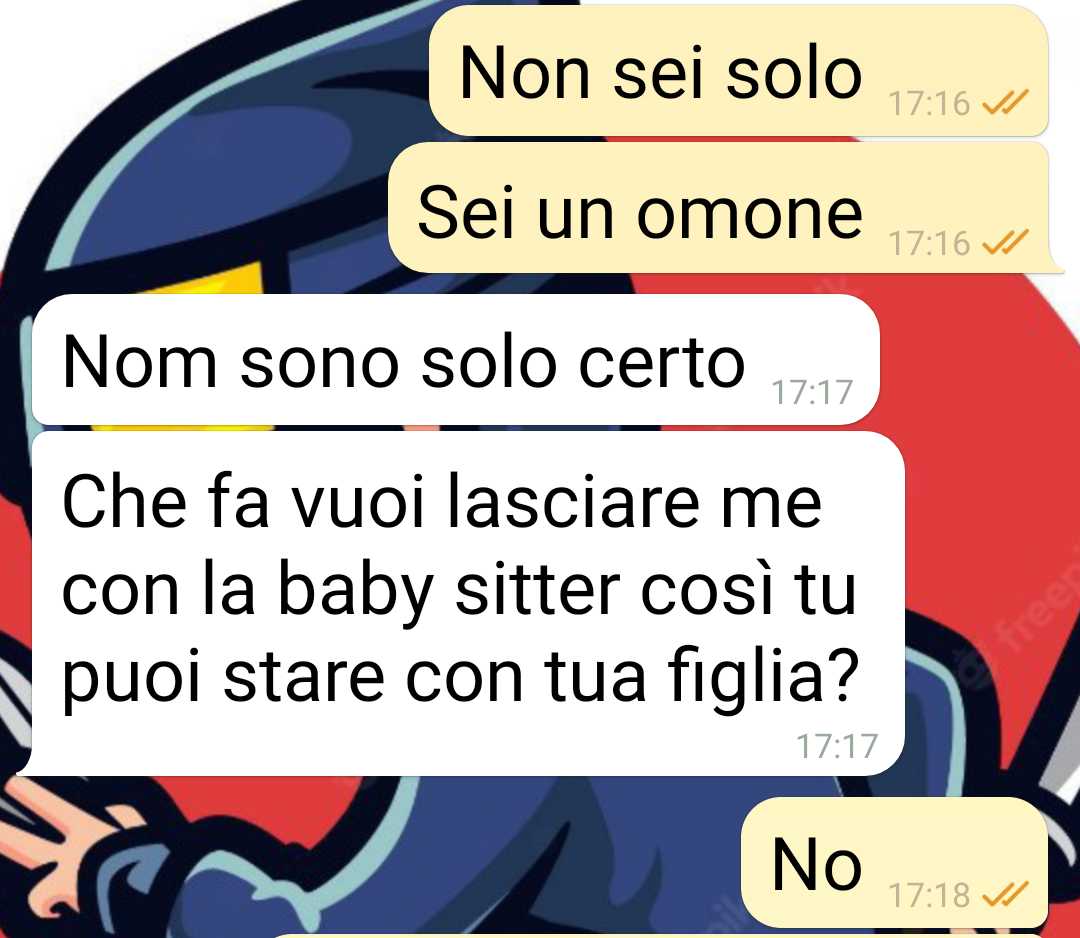Tap the "Non sei solo" message bubble
Image resolution: width=1080 pixels, height=938 pixels.
pyautogui.click(x=738, y=70)
